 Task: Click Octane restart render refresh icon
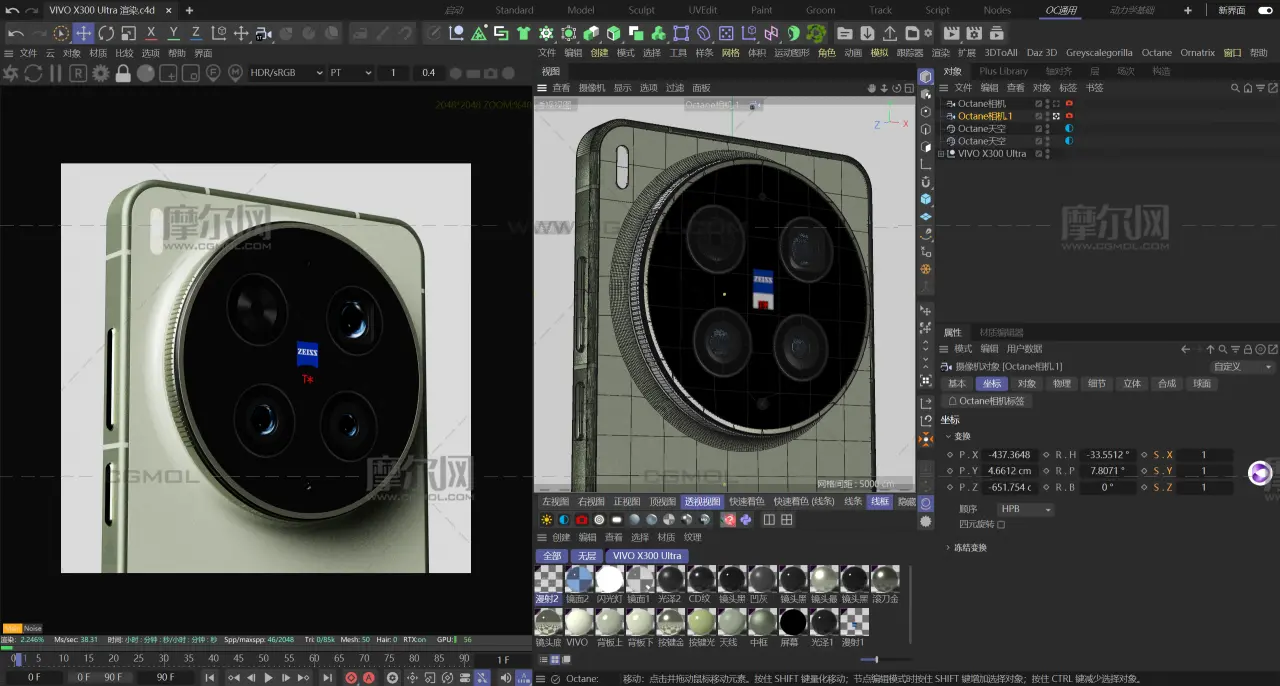33,73
